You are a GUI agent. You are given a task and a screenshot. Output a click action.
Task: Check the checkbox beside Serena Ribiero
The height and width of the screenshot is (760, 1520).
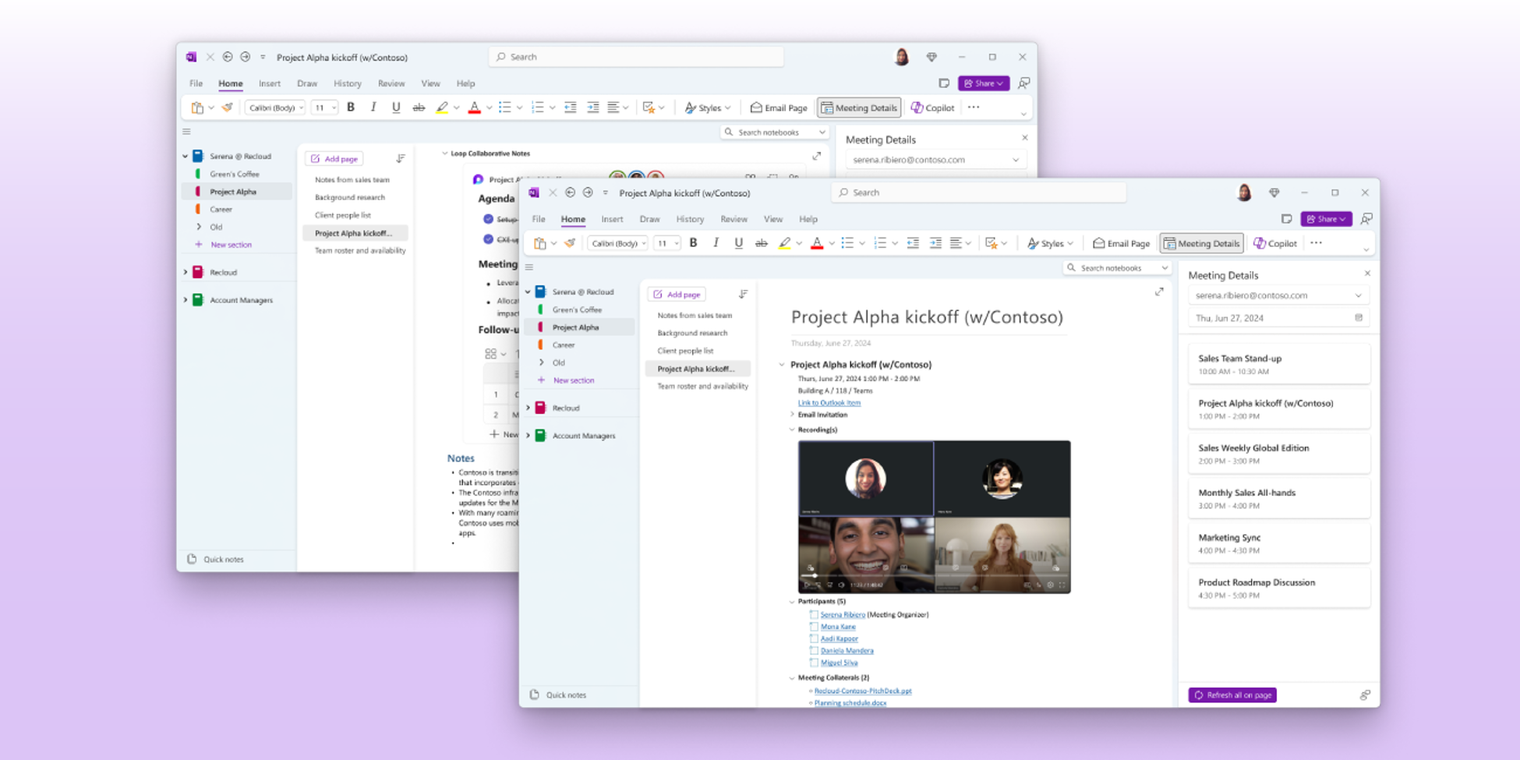[813, 614]
